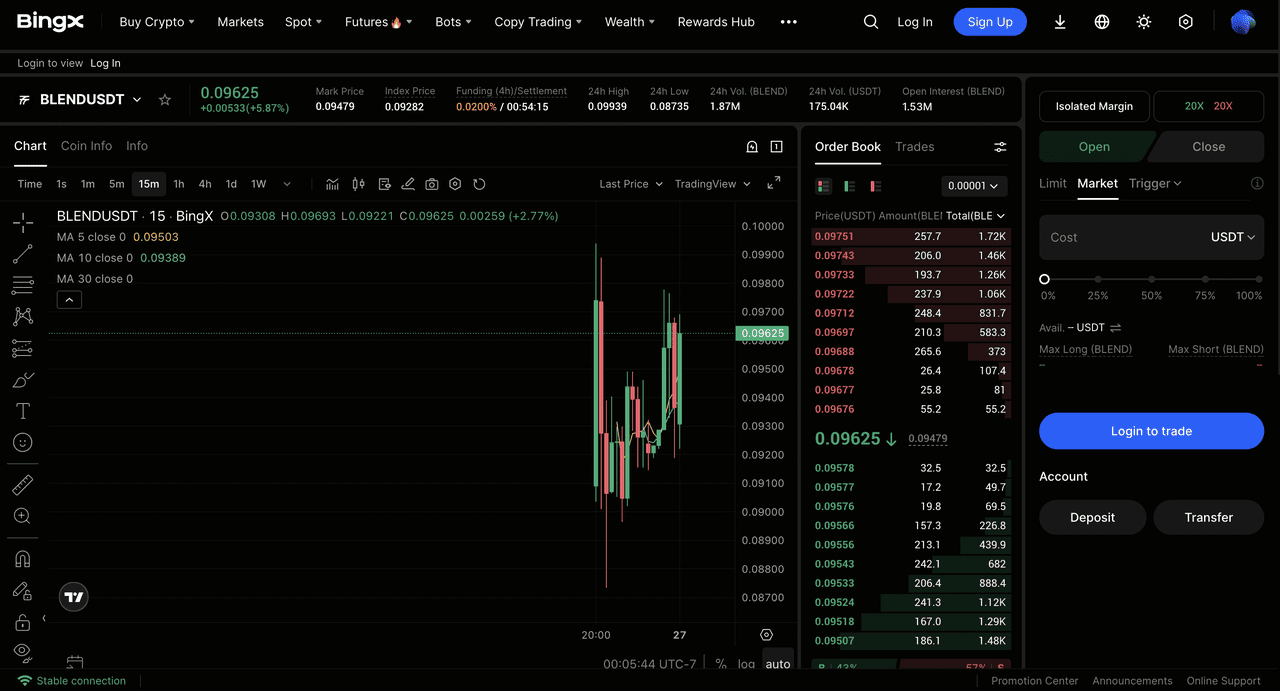
Task: Select the Limit order tab
Action: click(x=1052, y=183)
